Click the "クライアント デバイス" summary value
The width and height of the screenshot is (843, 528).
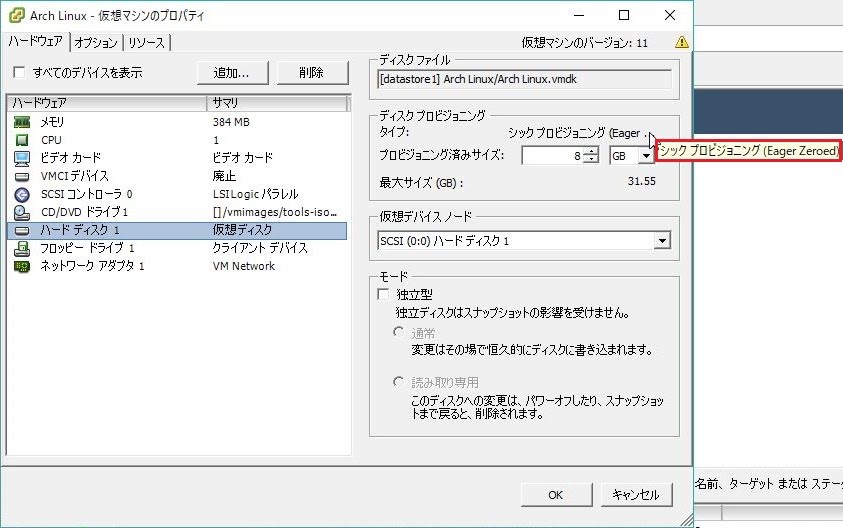260,248
